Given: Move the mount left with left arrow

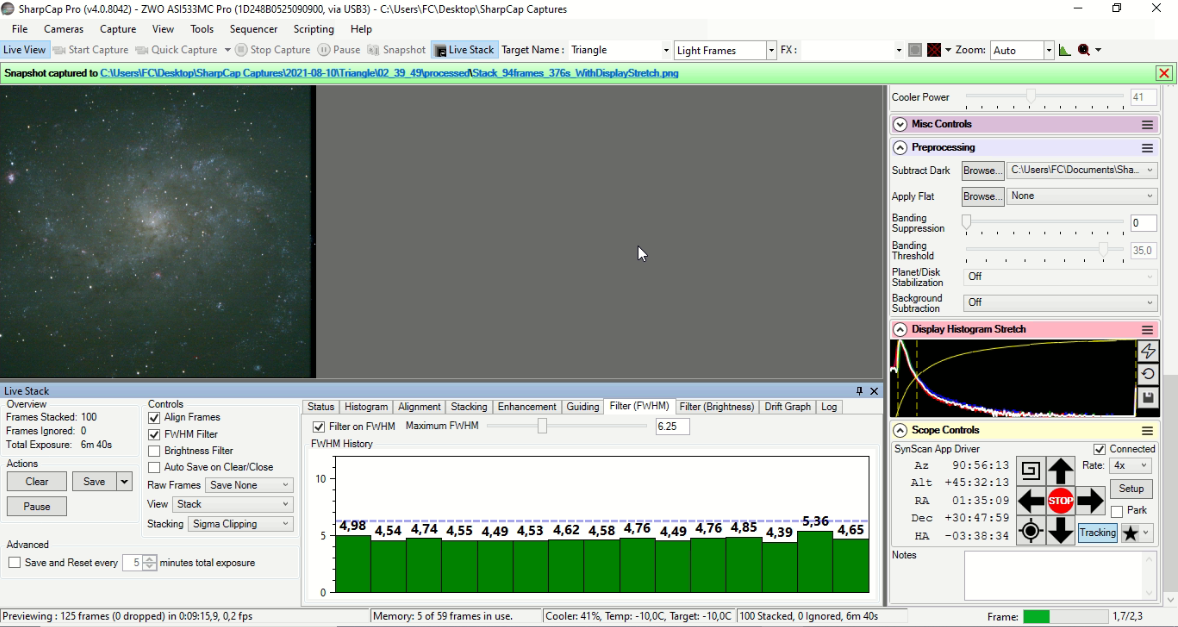Looking at the screenshot, I should point(1031,501).
